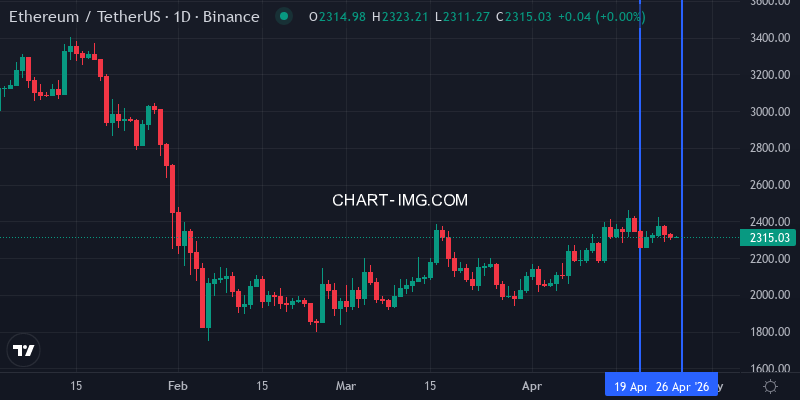The height and width of the screenshot is (400, 800).
Task: Click the 2000.00 price axis label
Action: (x=770, y=295)
